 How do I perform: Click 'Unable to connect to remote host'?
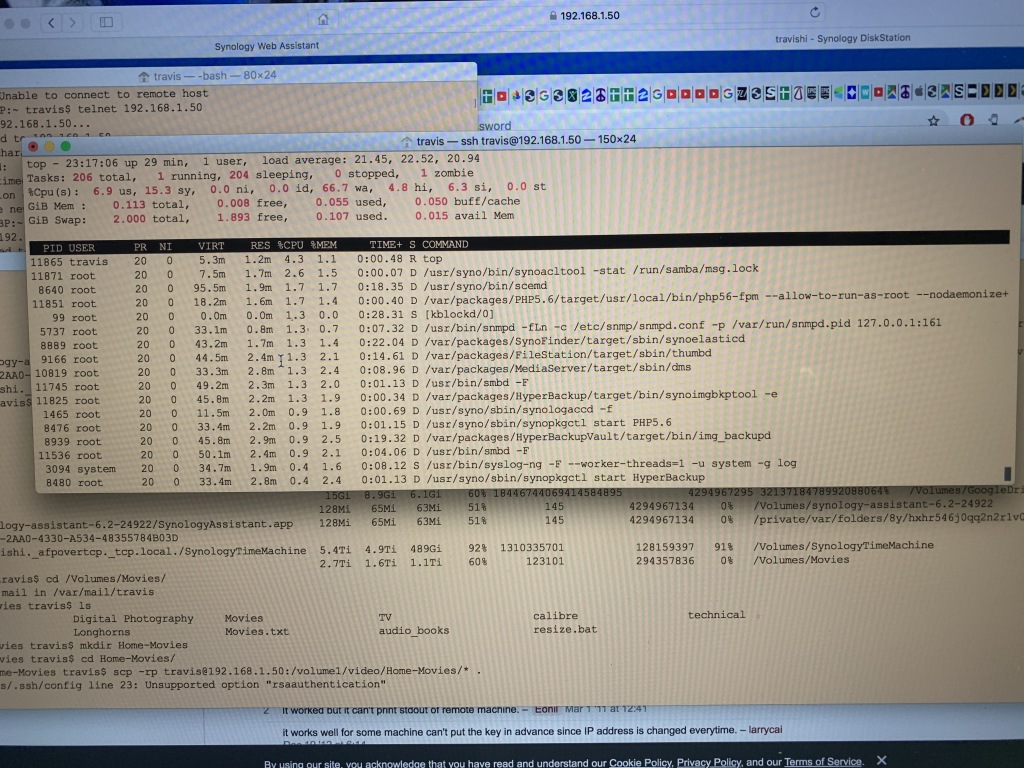(x=104, y=94)
